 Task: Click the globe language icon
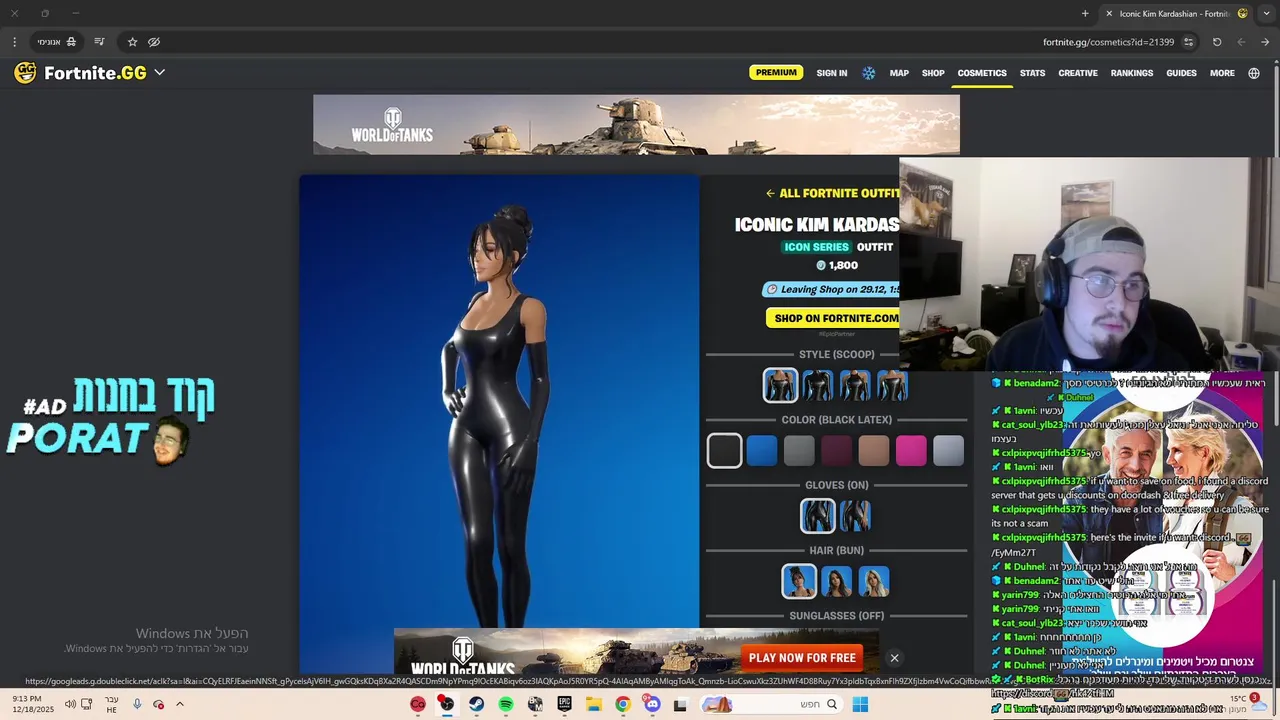(x=1254, y=73)
